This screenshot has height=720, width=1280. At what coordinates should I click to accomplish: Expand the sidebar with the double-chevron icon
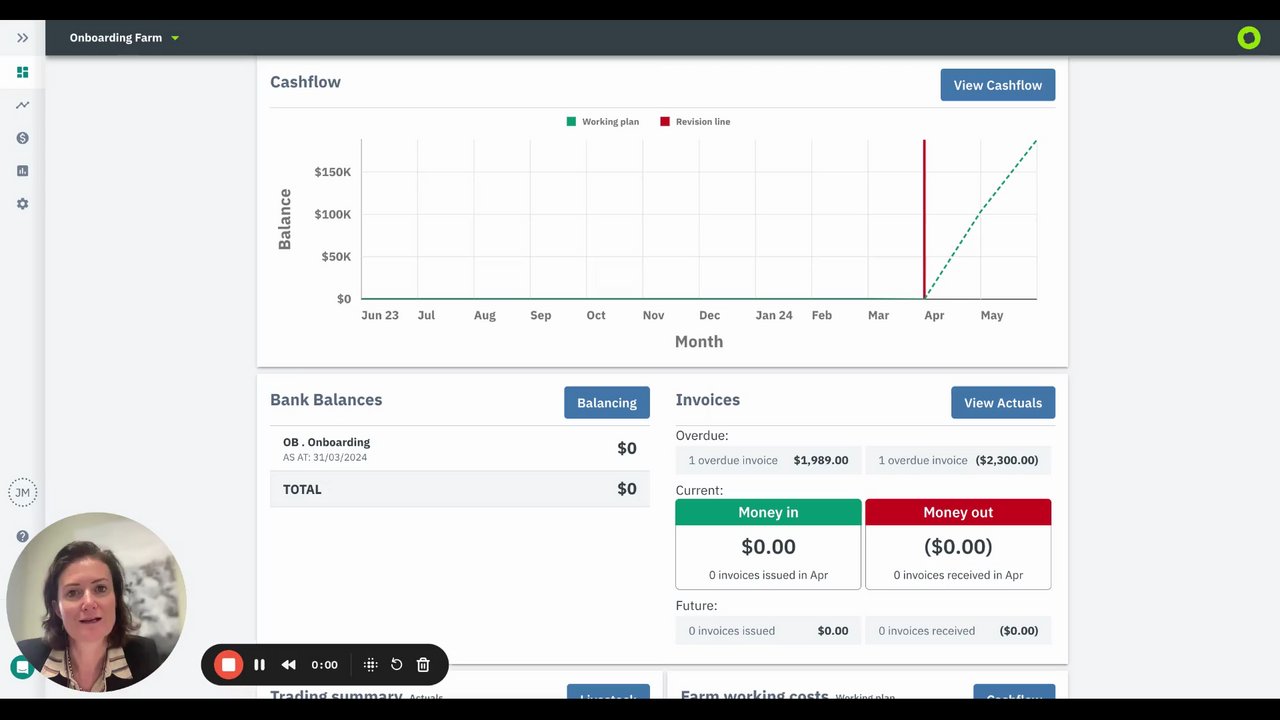coord(22,38)
